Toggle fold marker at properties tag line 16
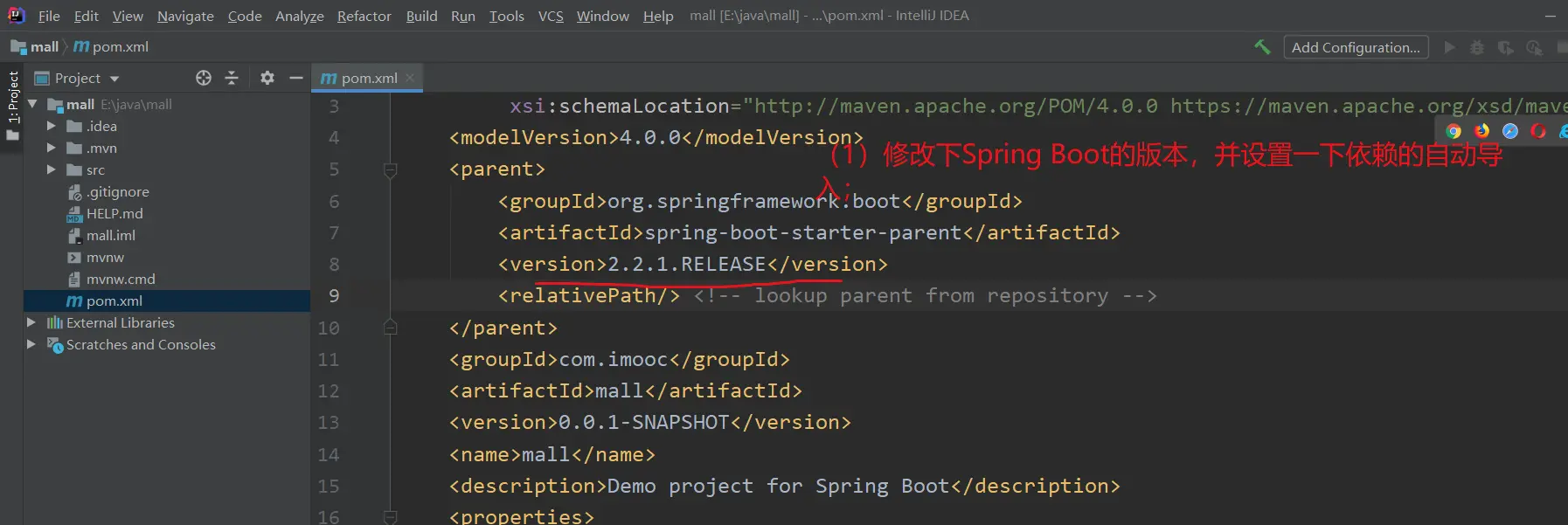1568x525 pixels. [x=391, y=516]
